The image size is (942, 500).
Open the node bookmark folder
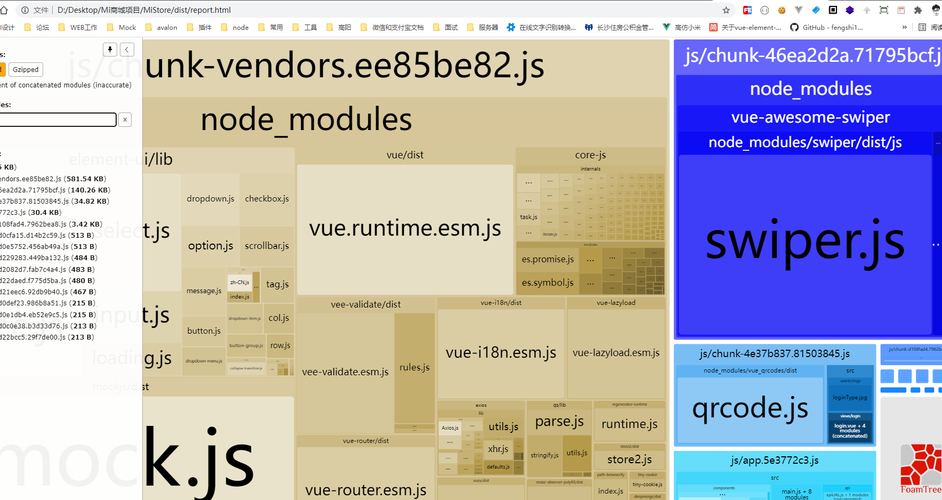[234, 27]
